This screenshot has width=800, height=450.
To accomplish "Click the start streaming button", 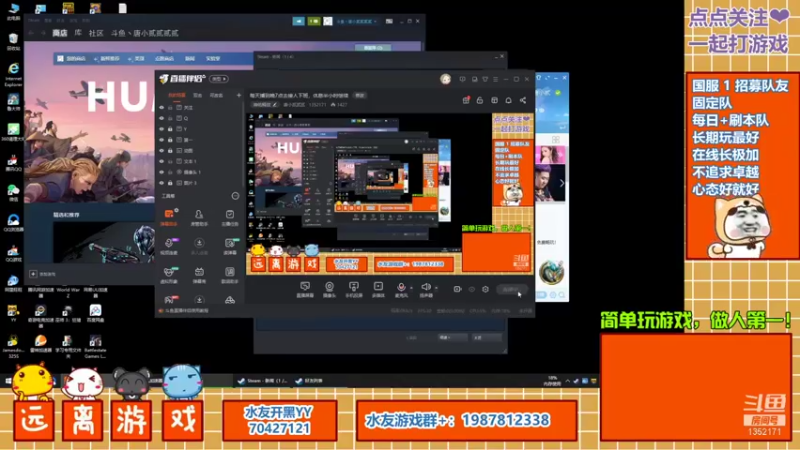I will click(x=512, y=289).
